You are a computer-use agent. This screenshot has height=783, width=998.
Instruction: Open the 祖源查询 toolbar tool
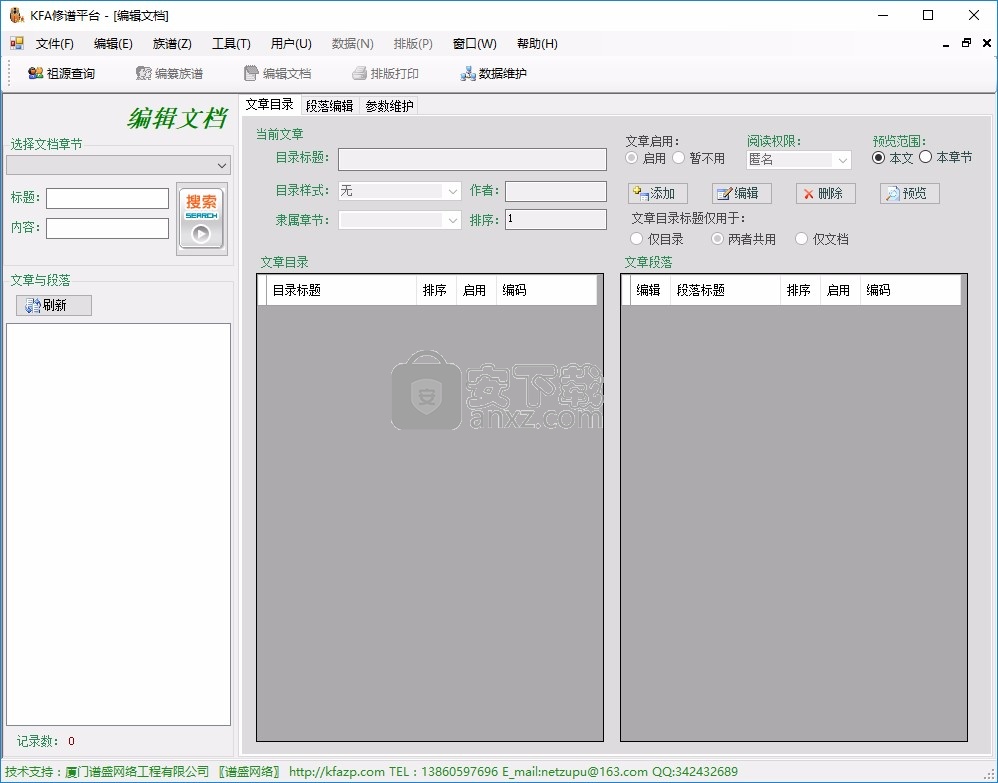click(x=62, y=73)
